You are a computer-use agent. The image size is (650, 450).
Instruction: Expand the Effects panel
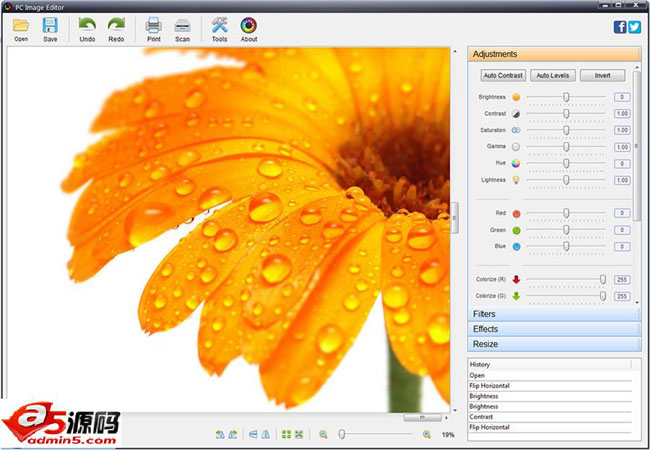pyautogui.click(x=555, y=329)
